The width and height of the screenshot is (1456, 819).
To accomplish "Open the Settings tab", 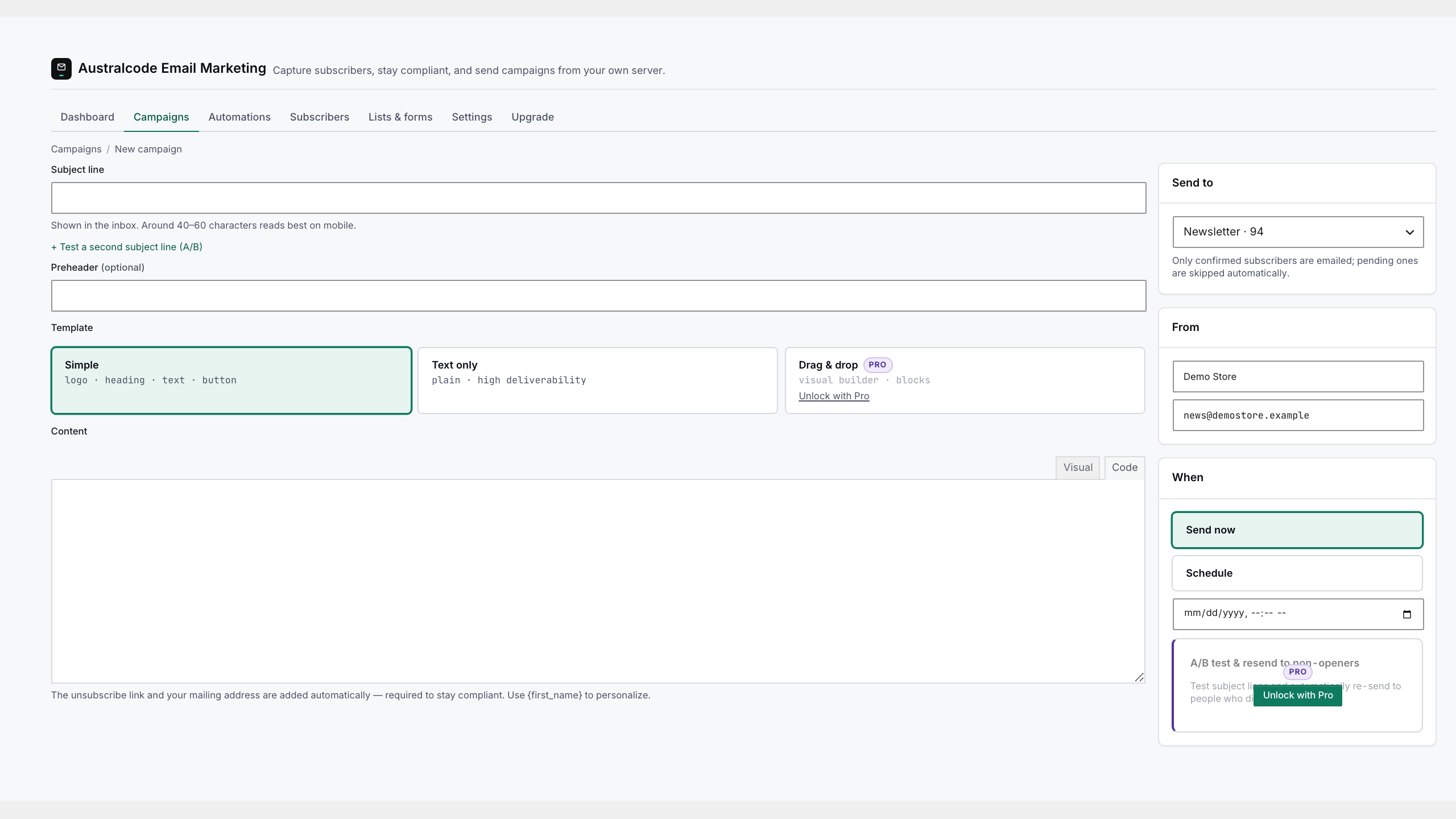I will 471,117.
